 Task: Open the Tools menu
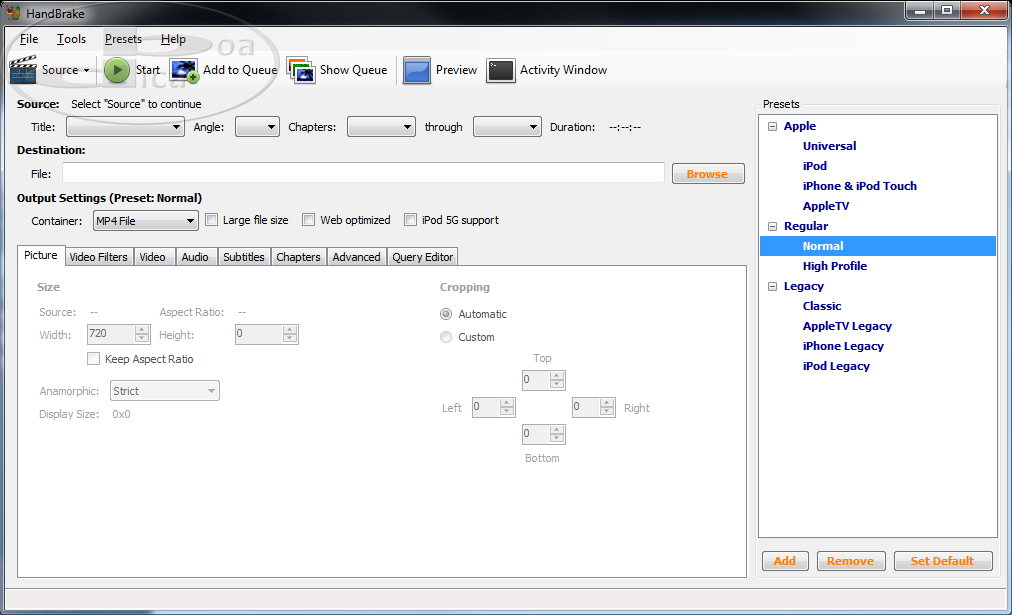pos(71,39)
